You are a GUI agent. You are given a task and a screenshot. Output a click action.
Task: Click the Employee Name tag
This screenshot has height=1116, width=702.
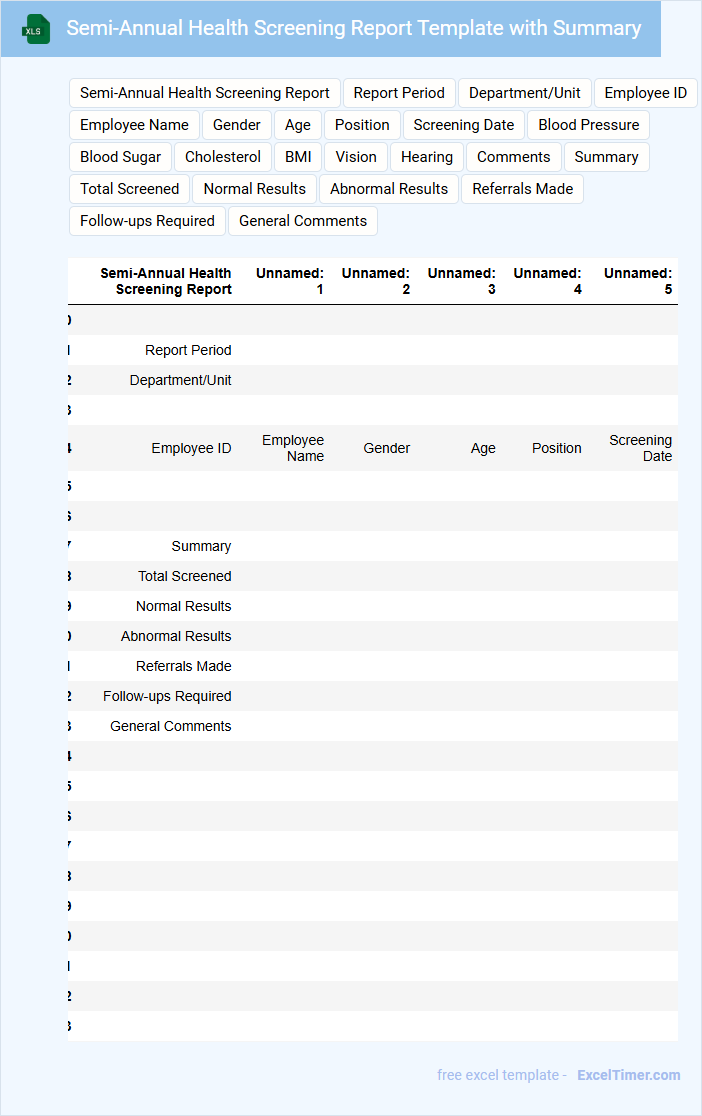134,125
